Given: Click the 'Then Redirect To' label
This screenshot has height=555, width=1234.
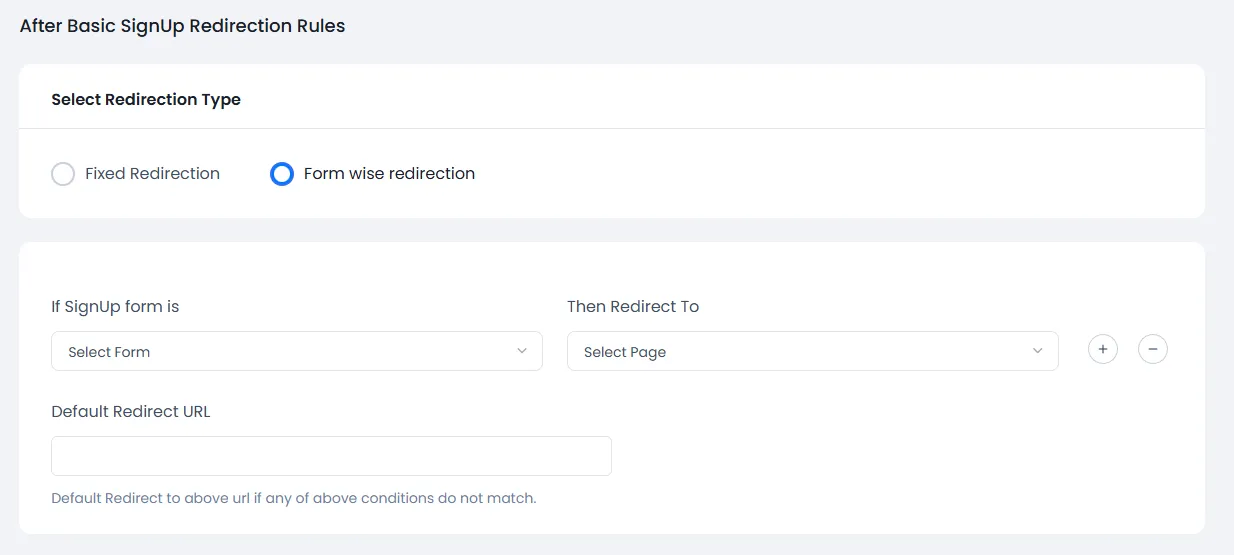Looking at the screenshot, I should click(x=633, y=307).
